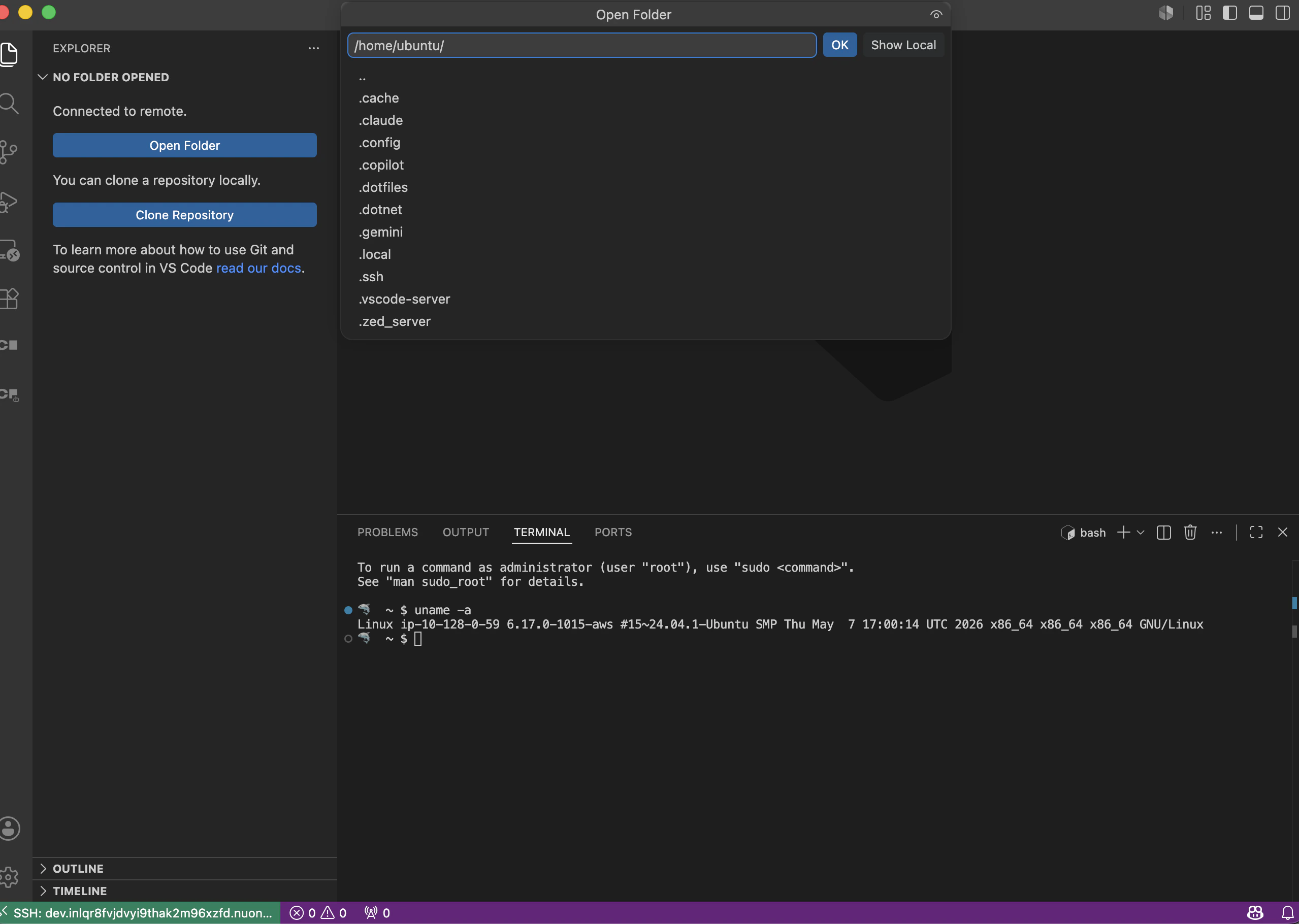Select the .zed_server folder

(646, 321)
